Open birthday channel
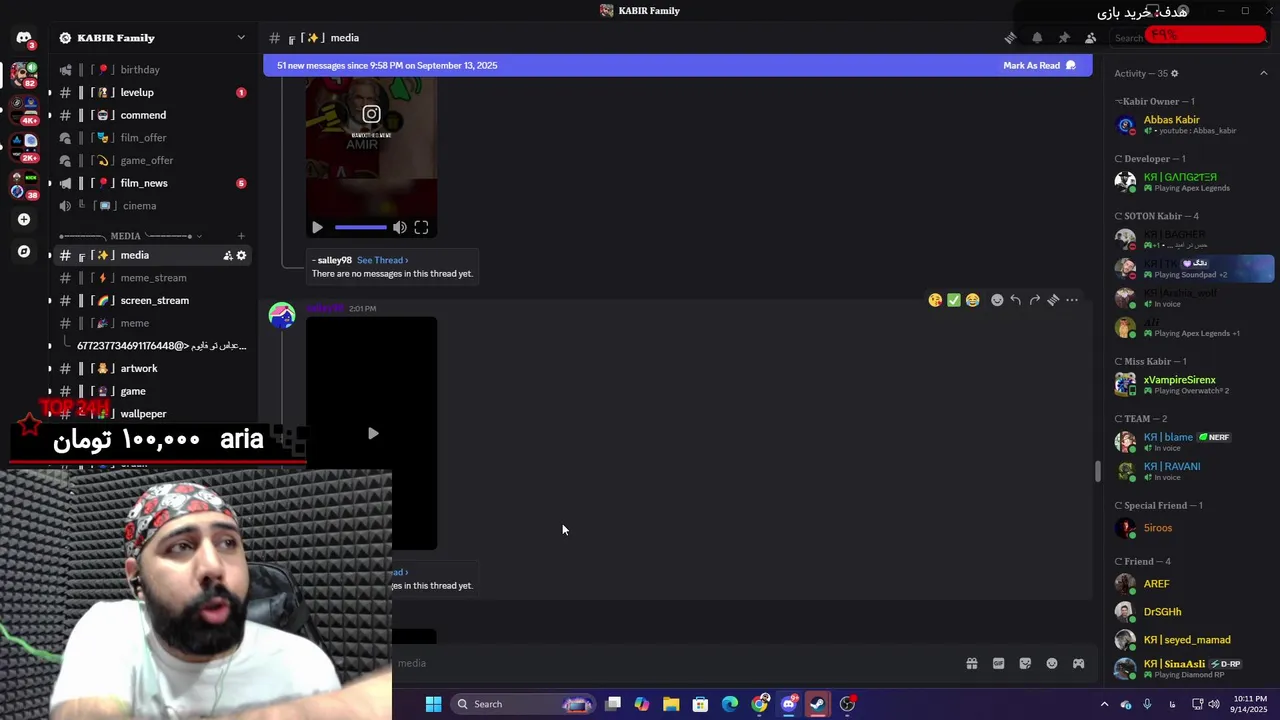This screenshot has width=1280, height=720. point(152,70)
